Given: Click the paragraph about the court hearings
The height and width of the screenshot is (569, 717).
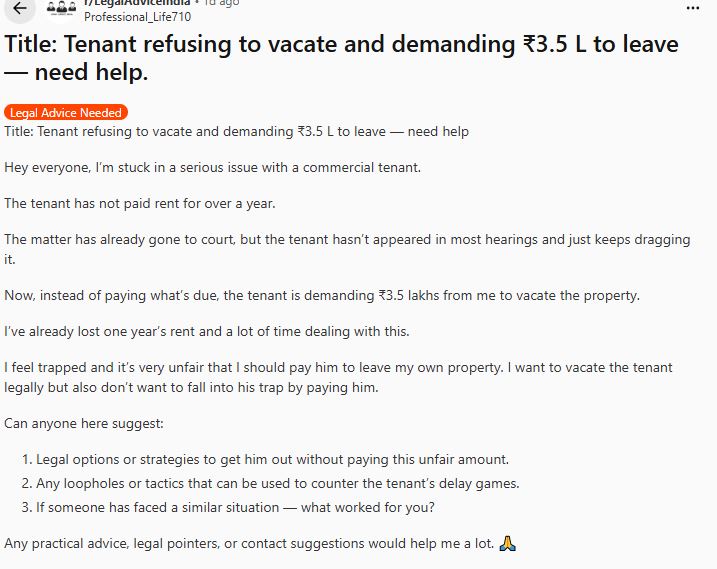Looking at the screenshot, I should point(340,248).
